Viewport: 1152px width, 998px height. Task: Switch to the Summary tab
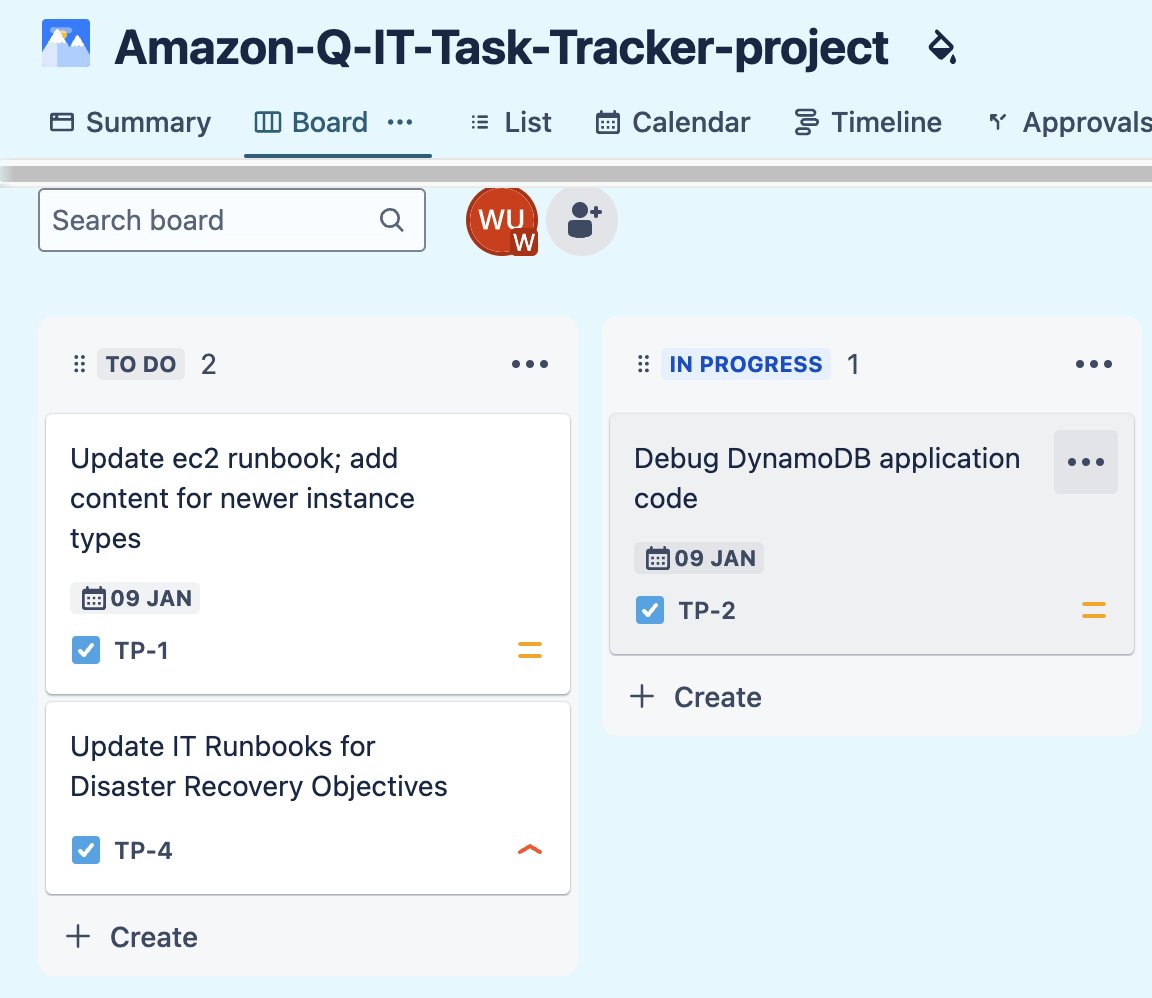pyautogui.click(x=130, y=122)
